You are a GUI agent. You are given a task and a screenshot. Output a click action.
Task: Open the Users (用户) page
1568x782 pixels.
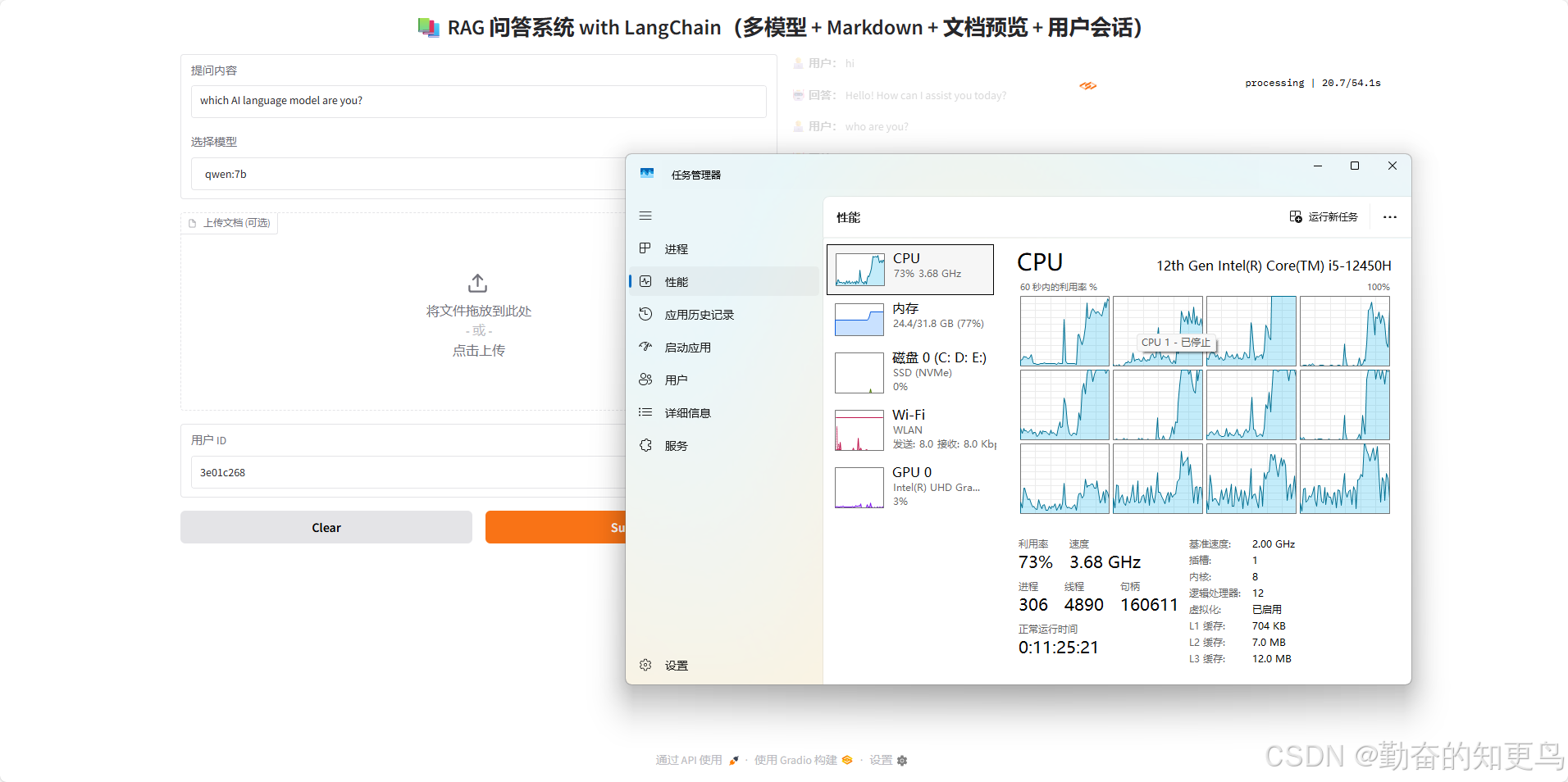tap(723, 380)
